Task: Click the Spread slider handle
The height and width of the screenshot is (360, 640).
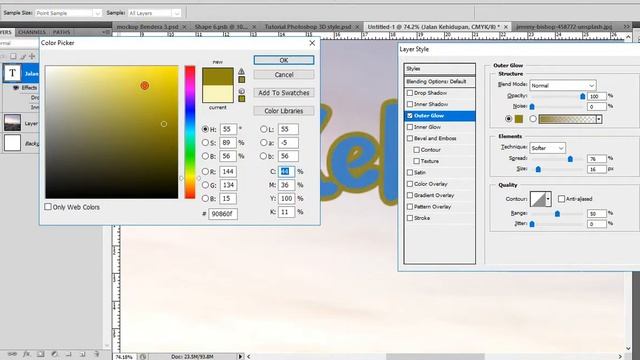Action: [570, 159]
